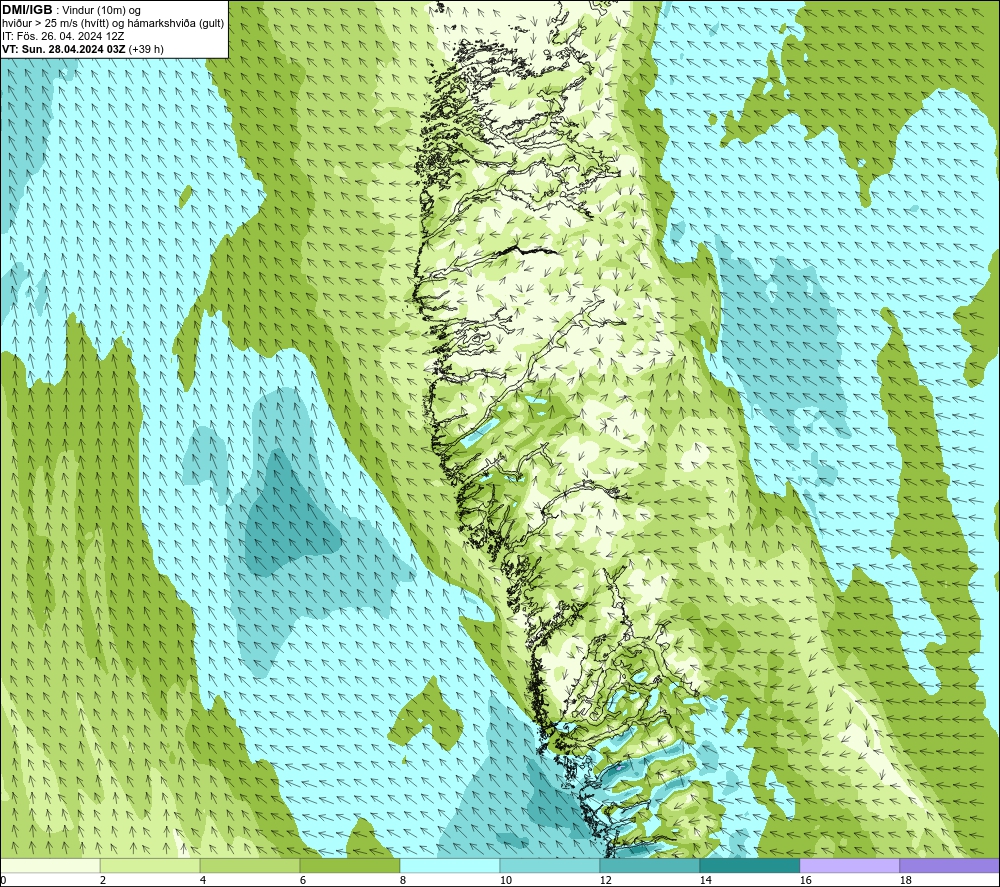Click the 'DMI/IGB' title text
Screen dimensions: 1000x887
click(27, 10)
